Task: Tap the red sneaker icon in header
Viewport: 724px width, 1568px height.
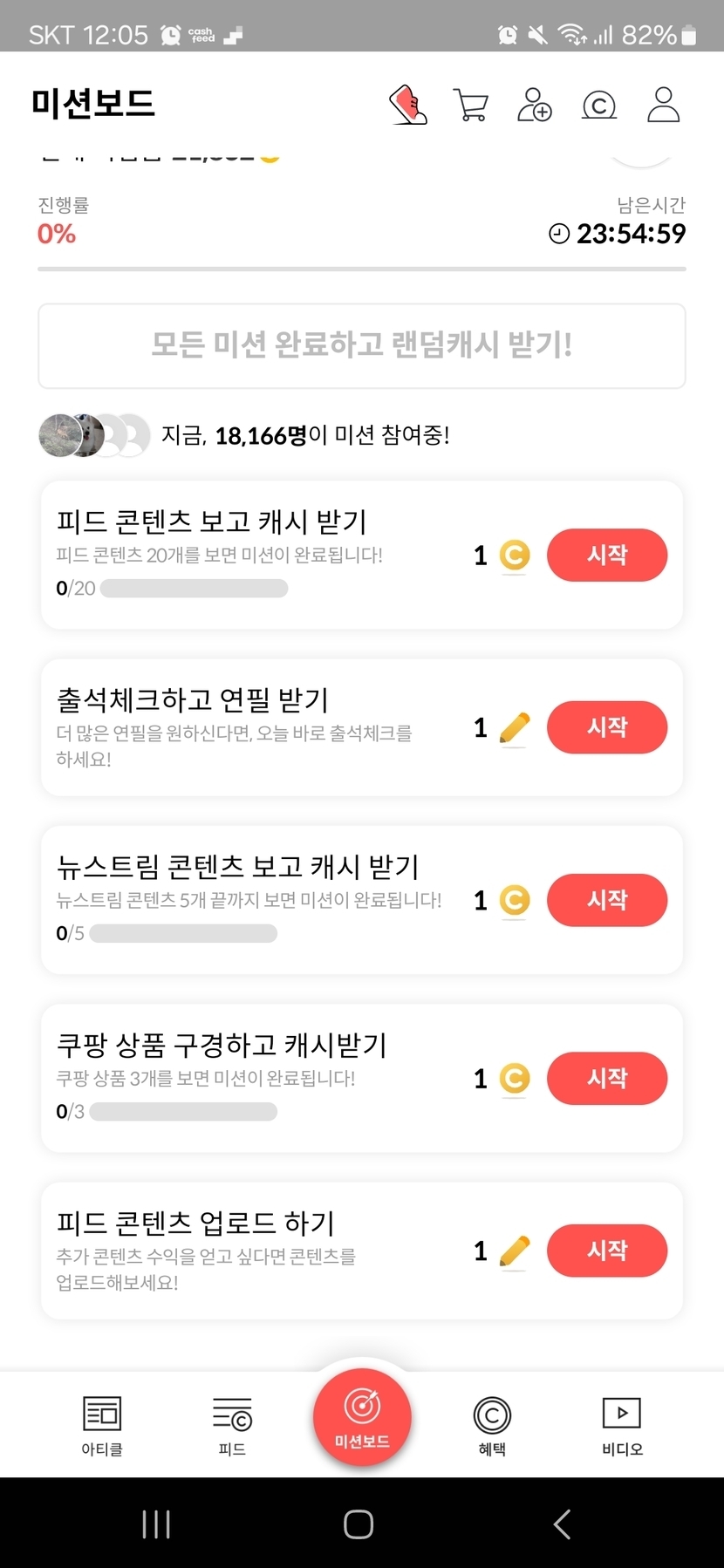Action: point(407,105)
